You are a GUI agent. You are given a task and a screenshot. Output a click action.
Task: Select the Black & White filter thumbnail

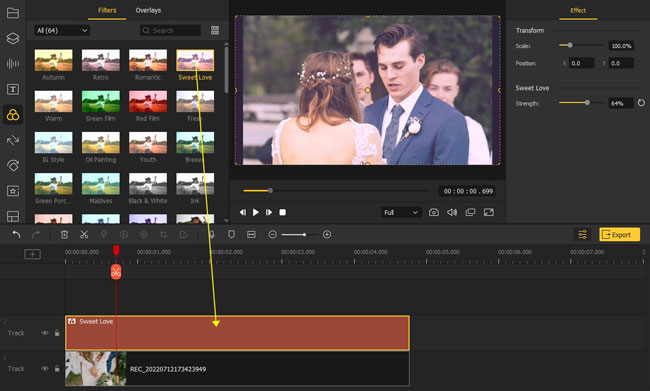click(x=148, y=184)
